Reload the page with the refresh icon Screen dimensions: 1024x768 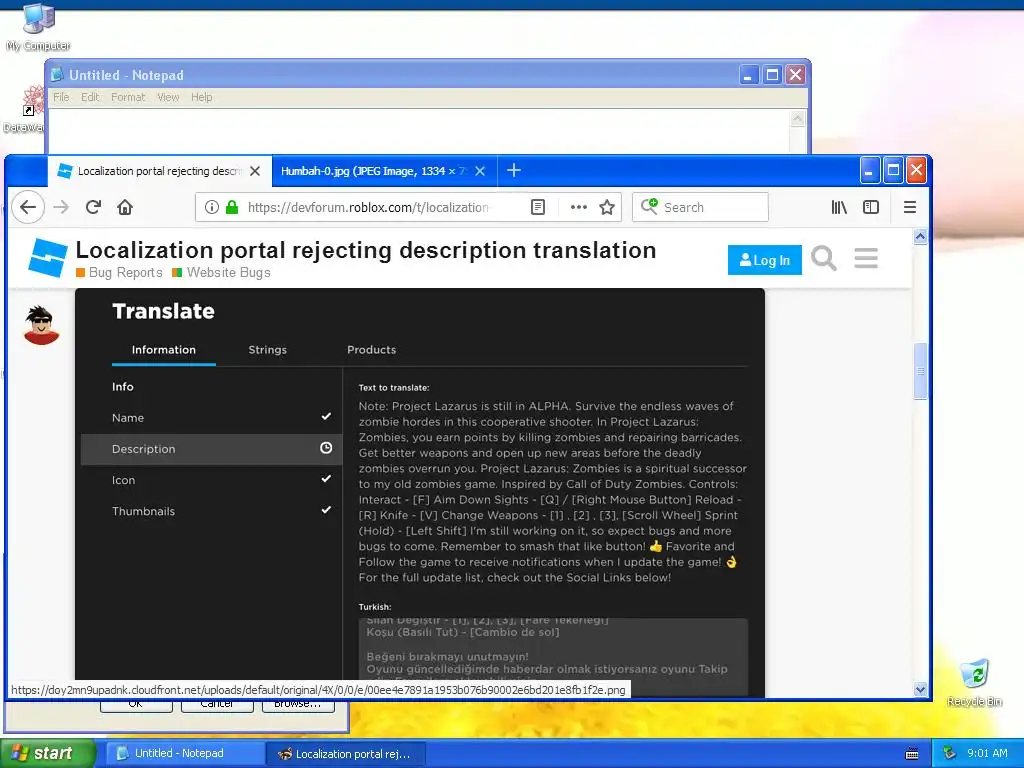[93, 207]
